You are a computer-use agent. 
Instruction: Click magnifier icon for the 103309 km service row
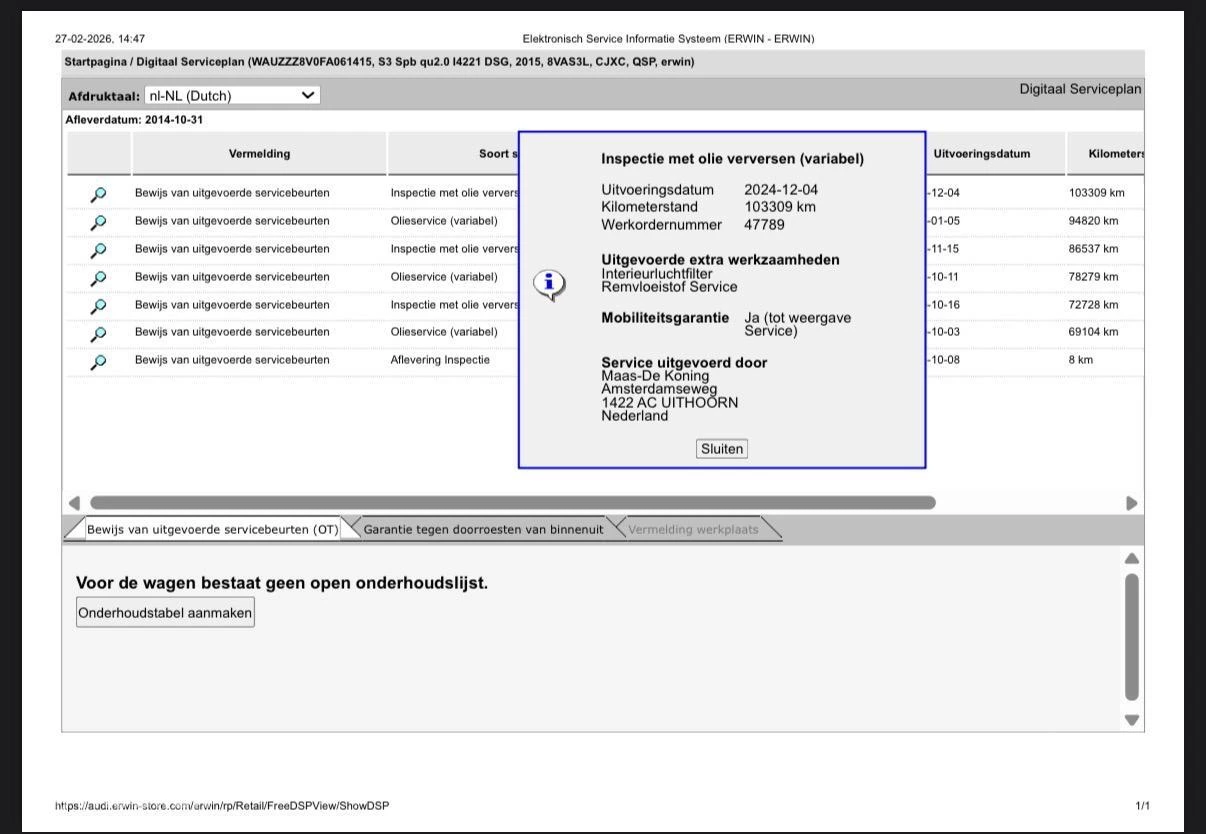(99, 194)
